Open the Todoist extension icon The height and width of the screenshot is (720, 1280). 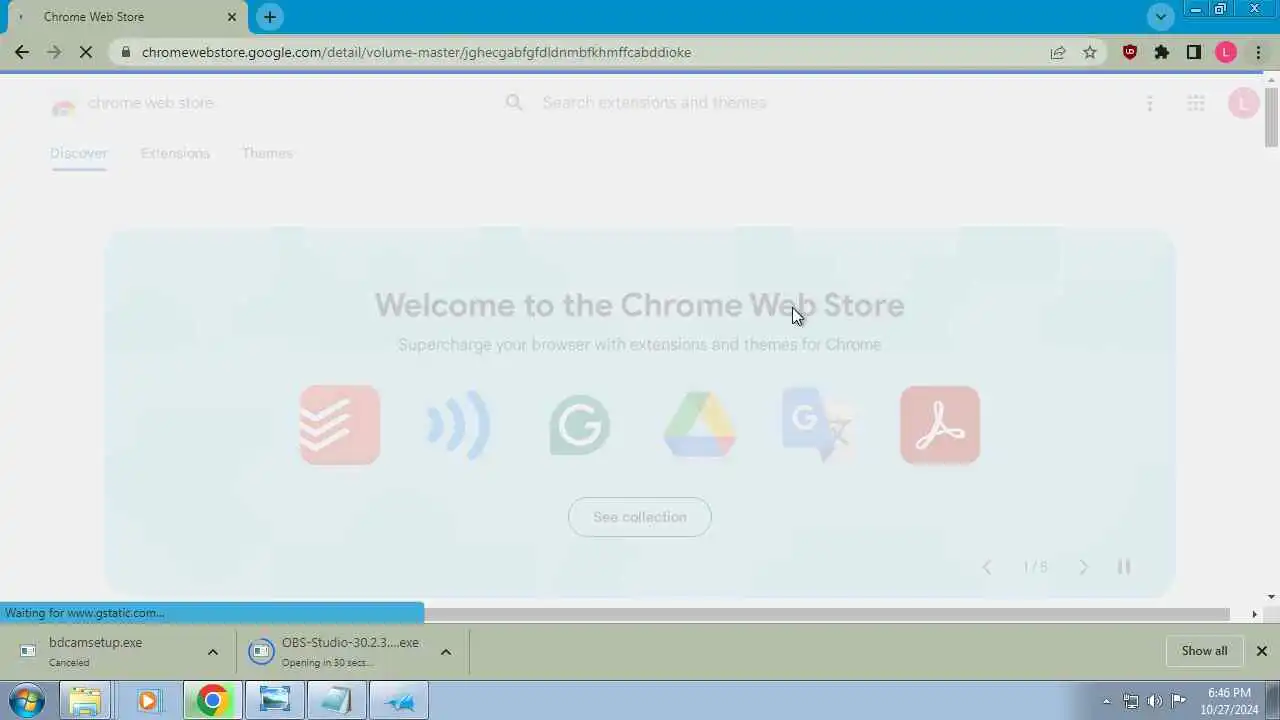click(x=340, y=425)
